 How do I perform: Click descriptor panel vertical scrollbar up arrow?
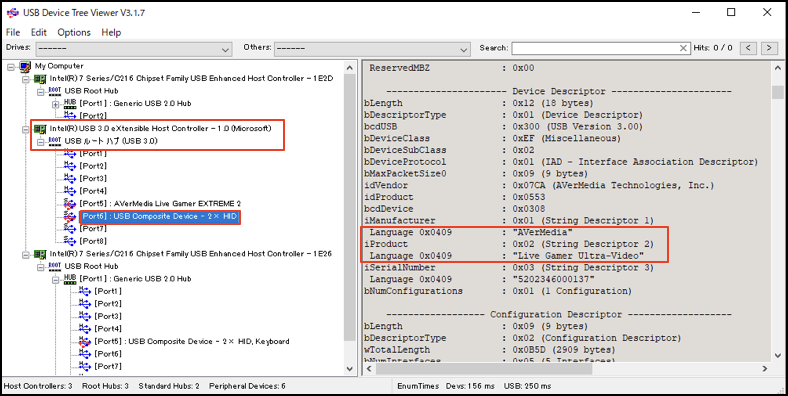click(778, 67)
